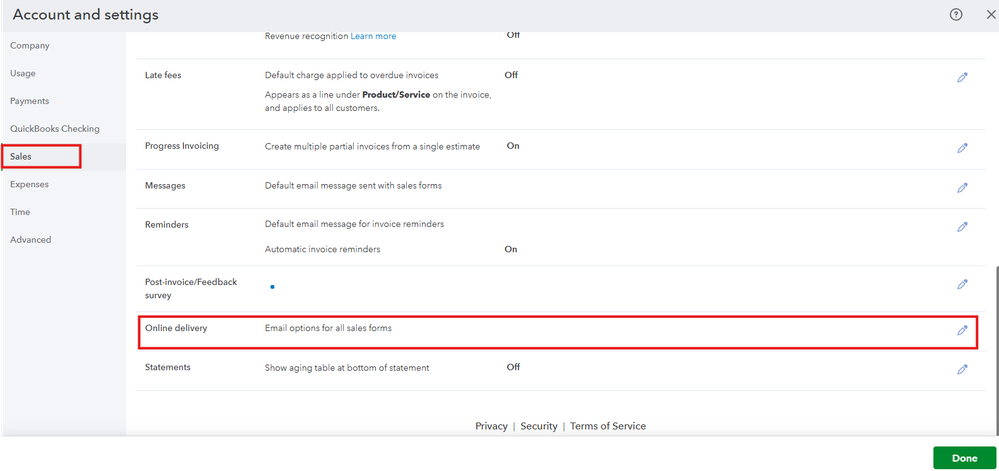Image resolution: width=999 pixels, height=471 pixels.
Task: Go to the Payments tab
Action: 29,101
